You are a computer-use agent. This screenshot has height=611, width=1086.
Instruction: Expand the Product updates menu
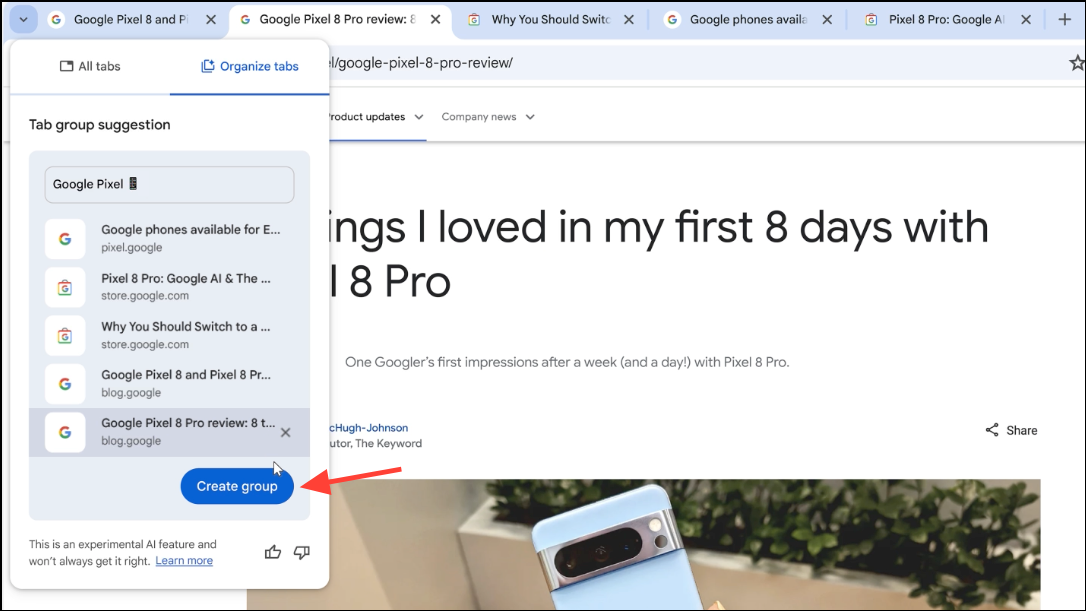pyautogui.click(x=376, y=117)
